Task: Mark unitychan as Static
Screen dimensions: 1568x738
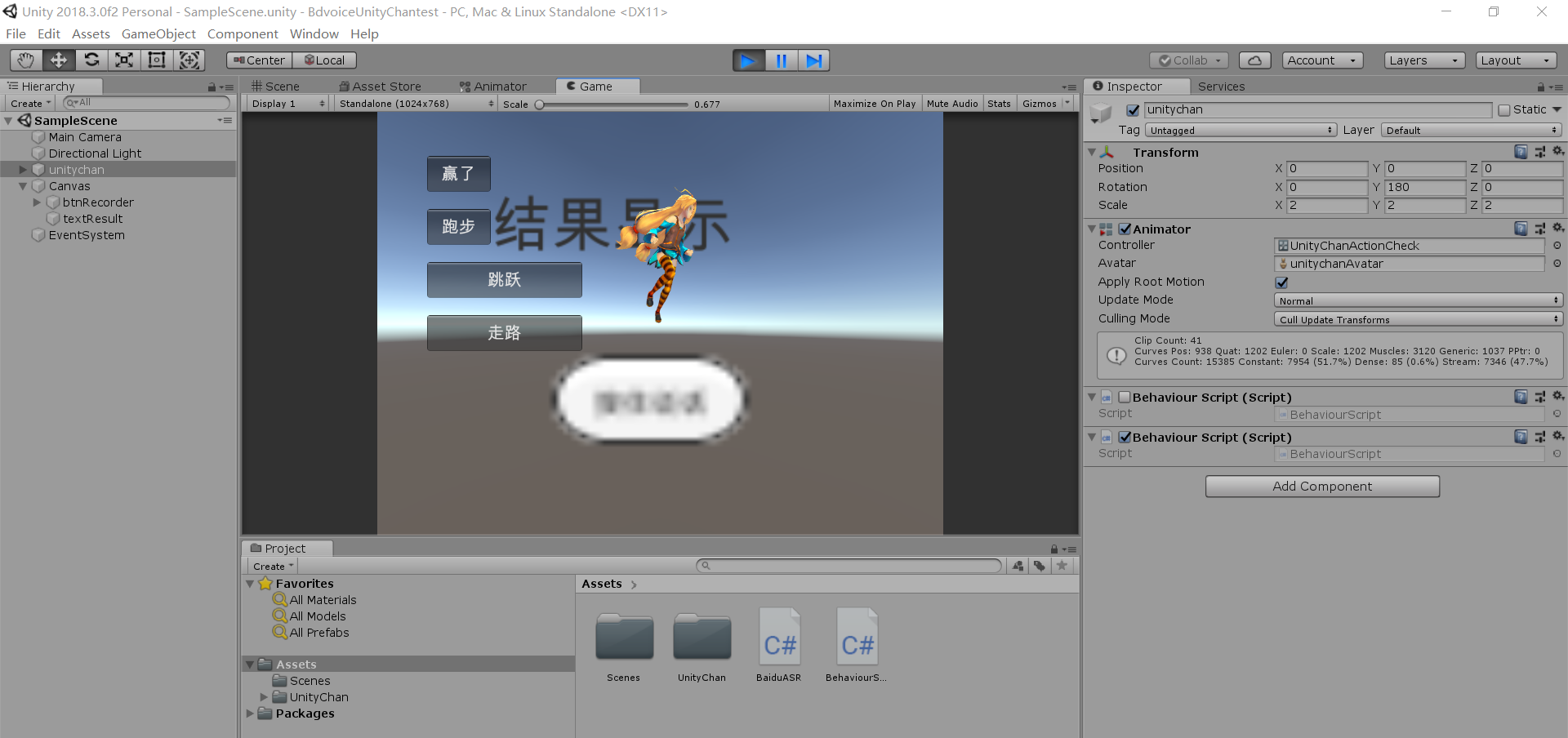Action: (1505, 109)
